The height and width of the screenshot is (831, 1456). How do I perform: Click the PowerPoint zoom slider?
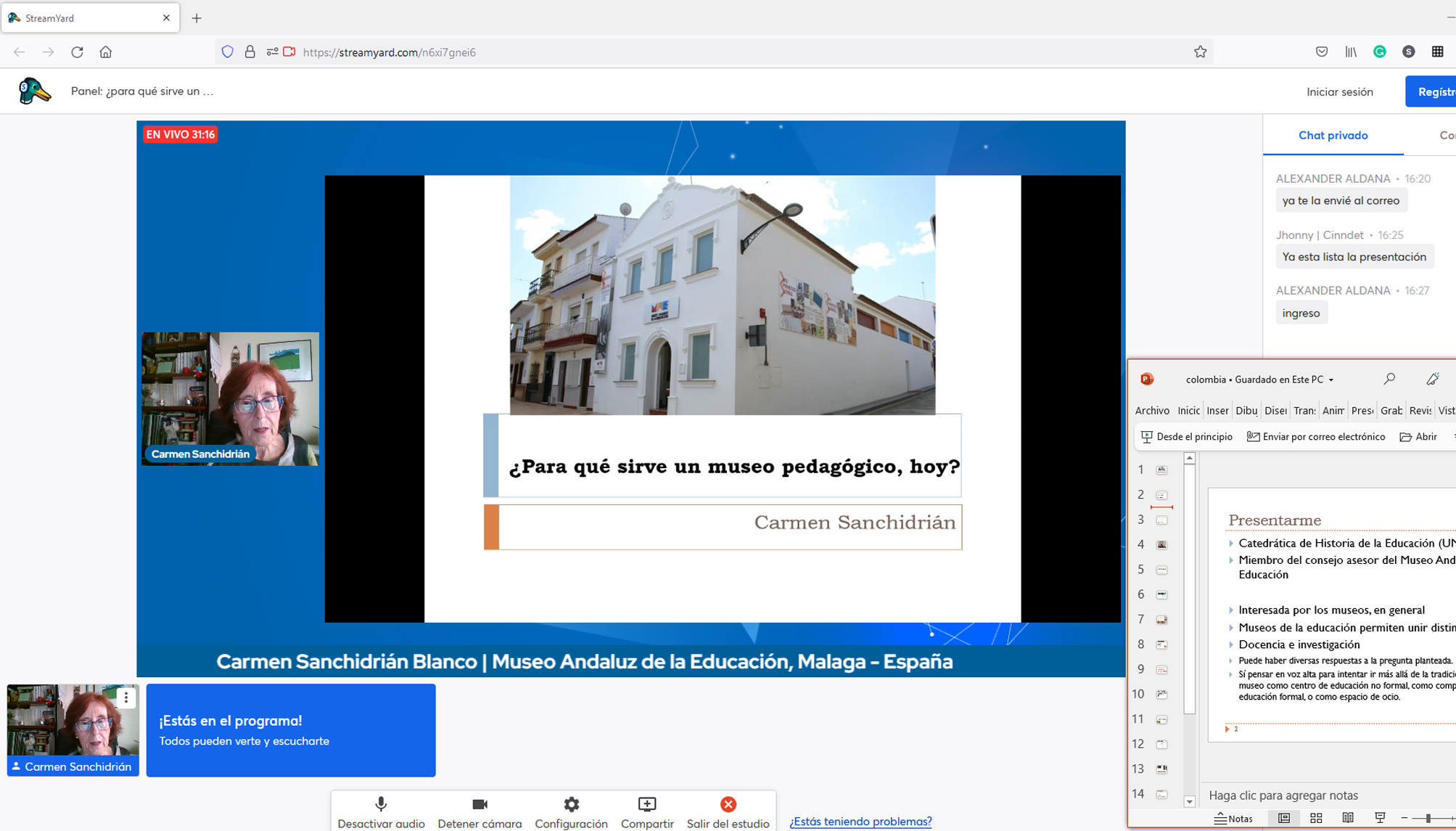click(x=1428, y=819)
